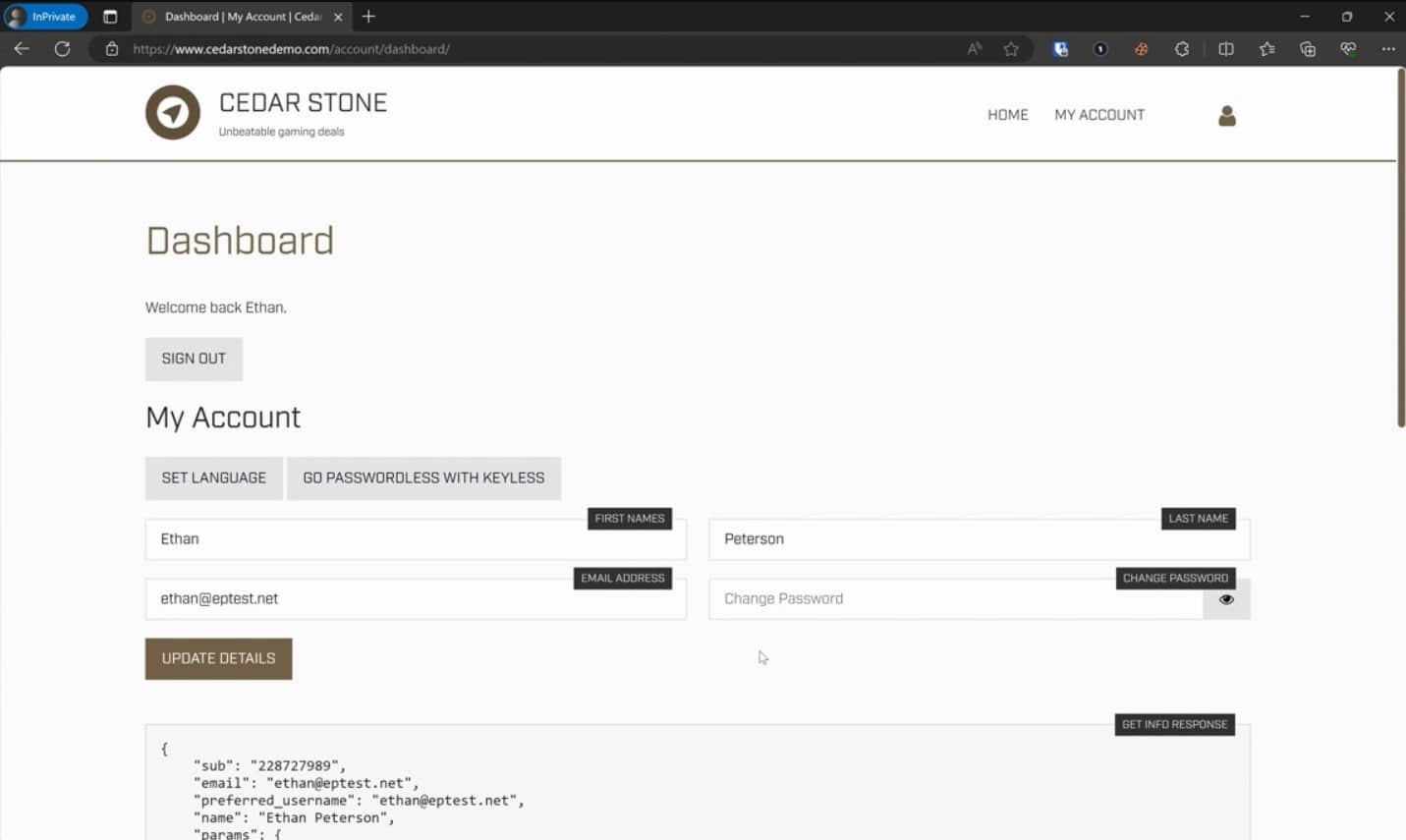Sign out using the SIGN OUT button
The height and width of the screenshot is (840, 1406).
click(194, 359)
